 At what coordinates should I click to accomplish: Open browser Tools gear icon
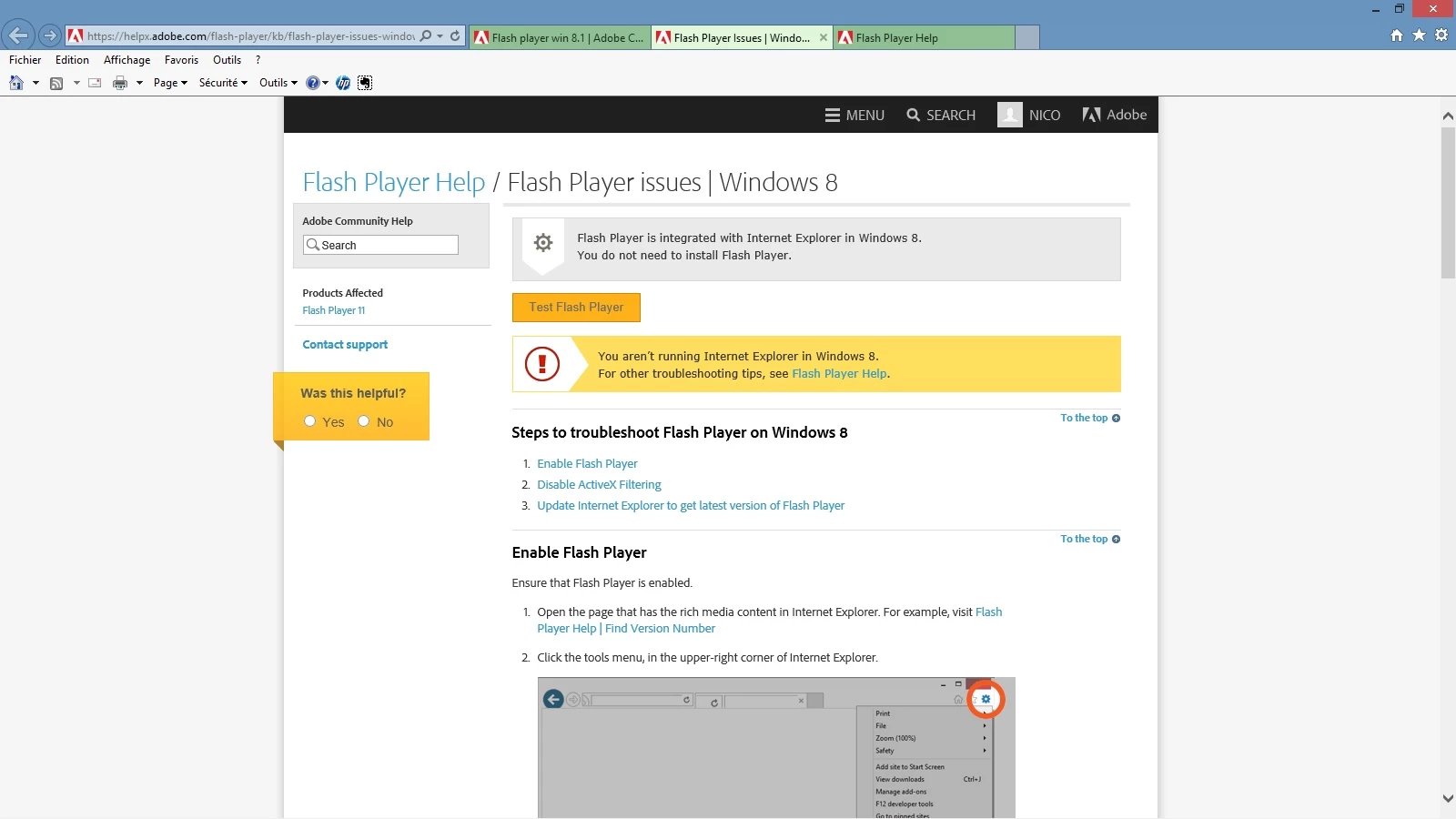(1441, 35)
